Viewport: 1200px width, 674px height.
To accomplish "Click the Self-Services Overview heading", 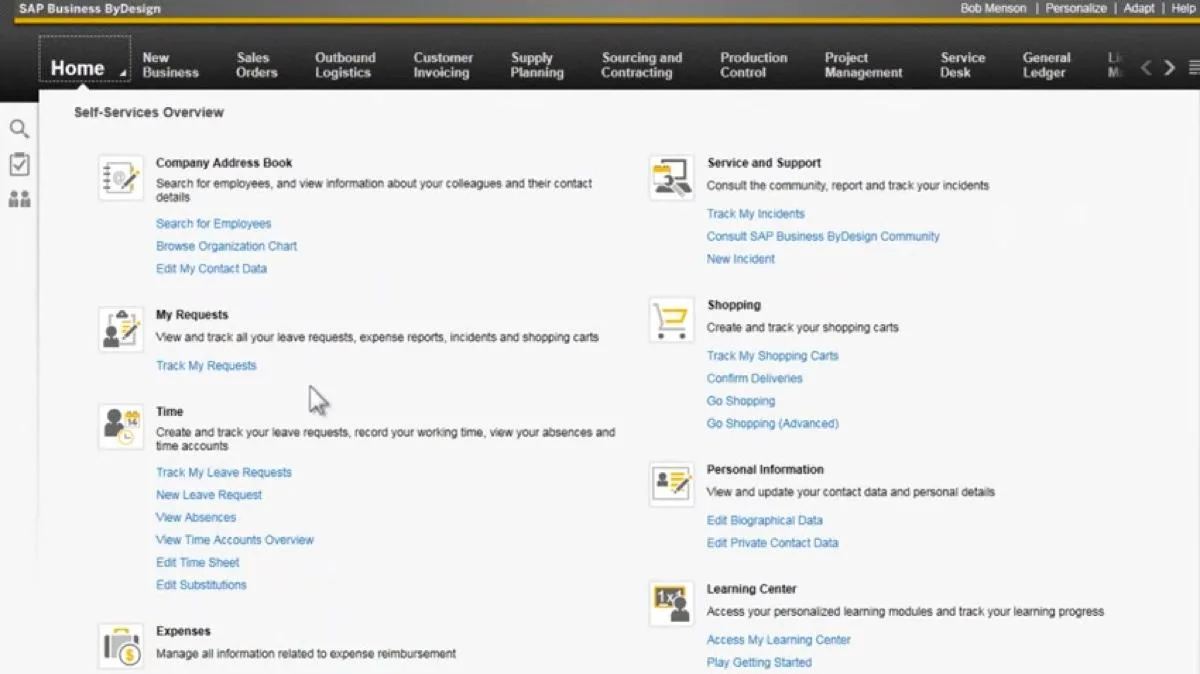I will [149, 113].
